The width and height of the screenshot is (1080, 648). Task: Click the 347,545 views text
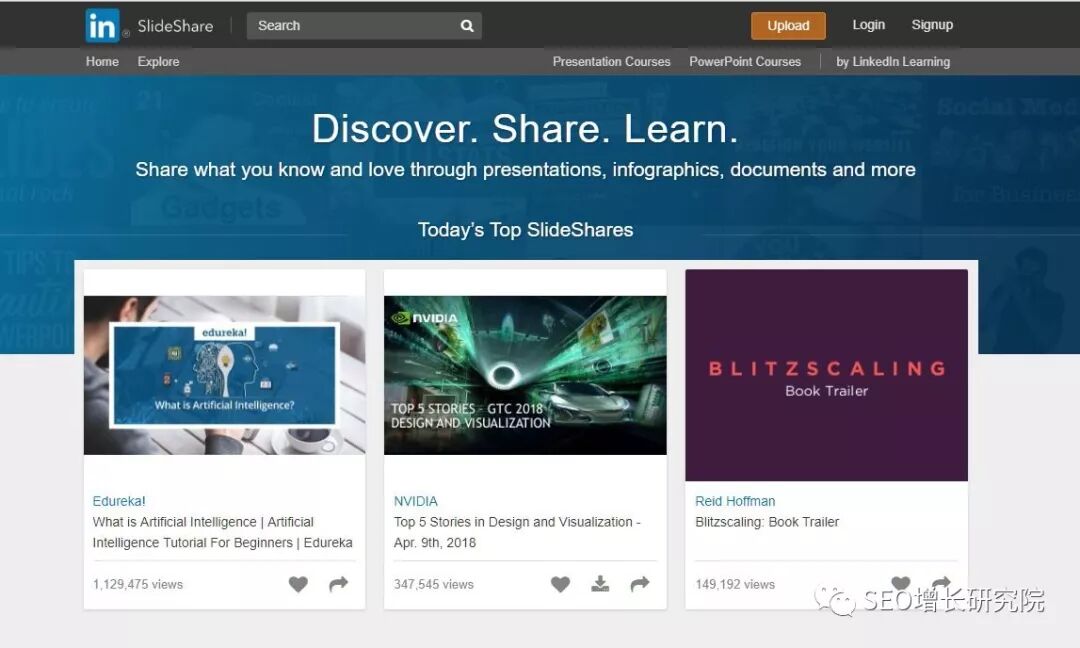point(434,584)
